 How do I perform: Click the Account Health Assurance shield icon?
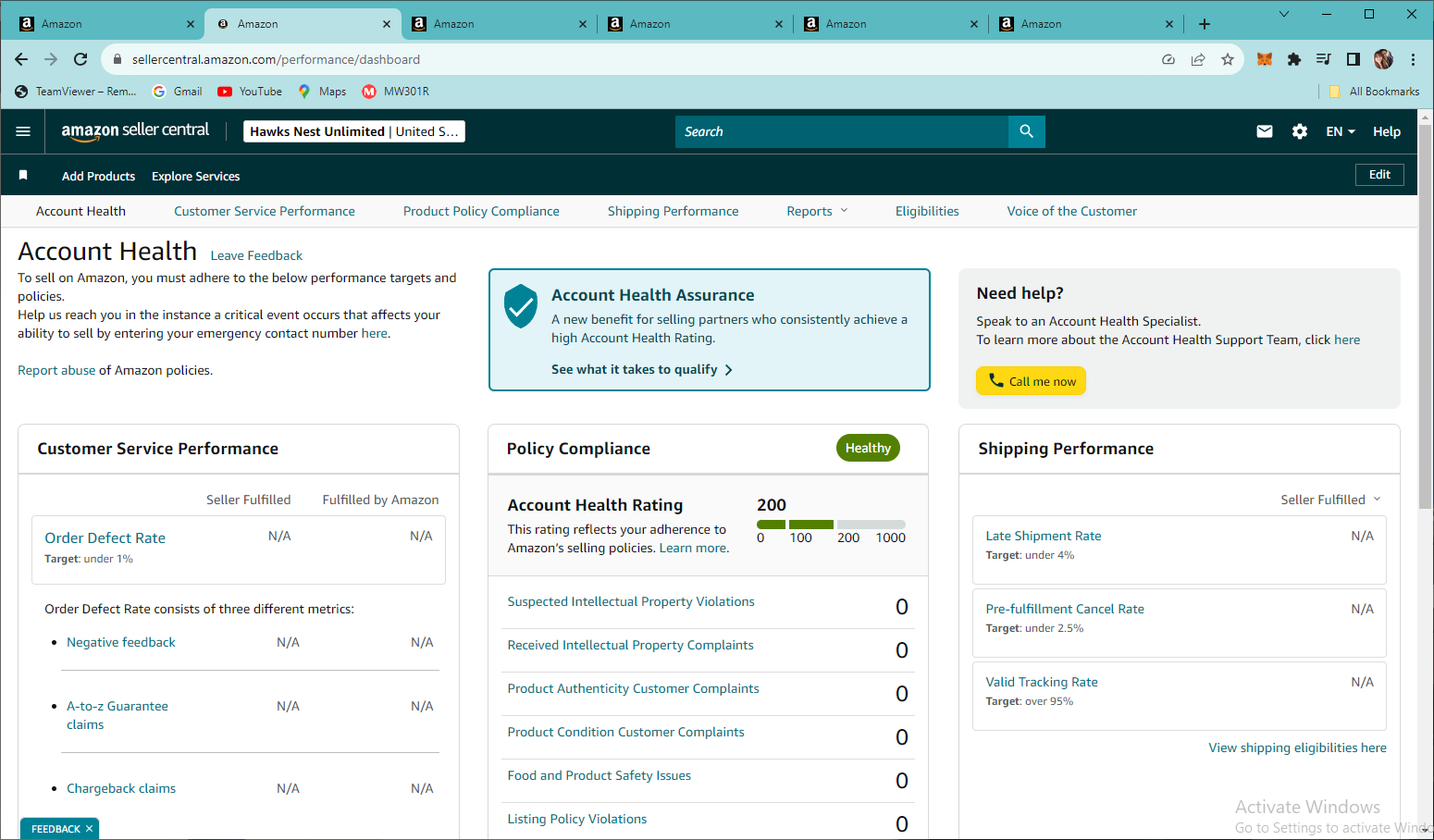(x=521, y=306)
